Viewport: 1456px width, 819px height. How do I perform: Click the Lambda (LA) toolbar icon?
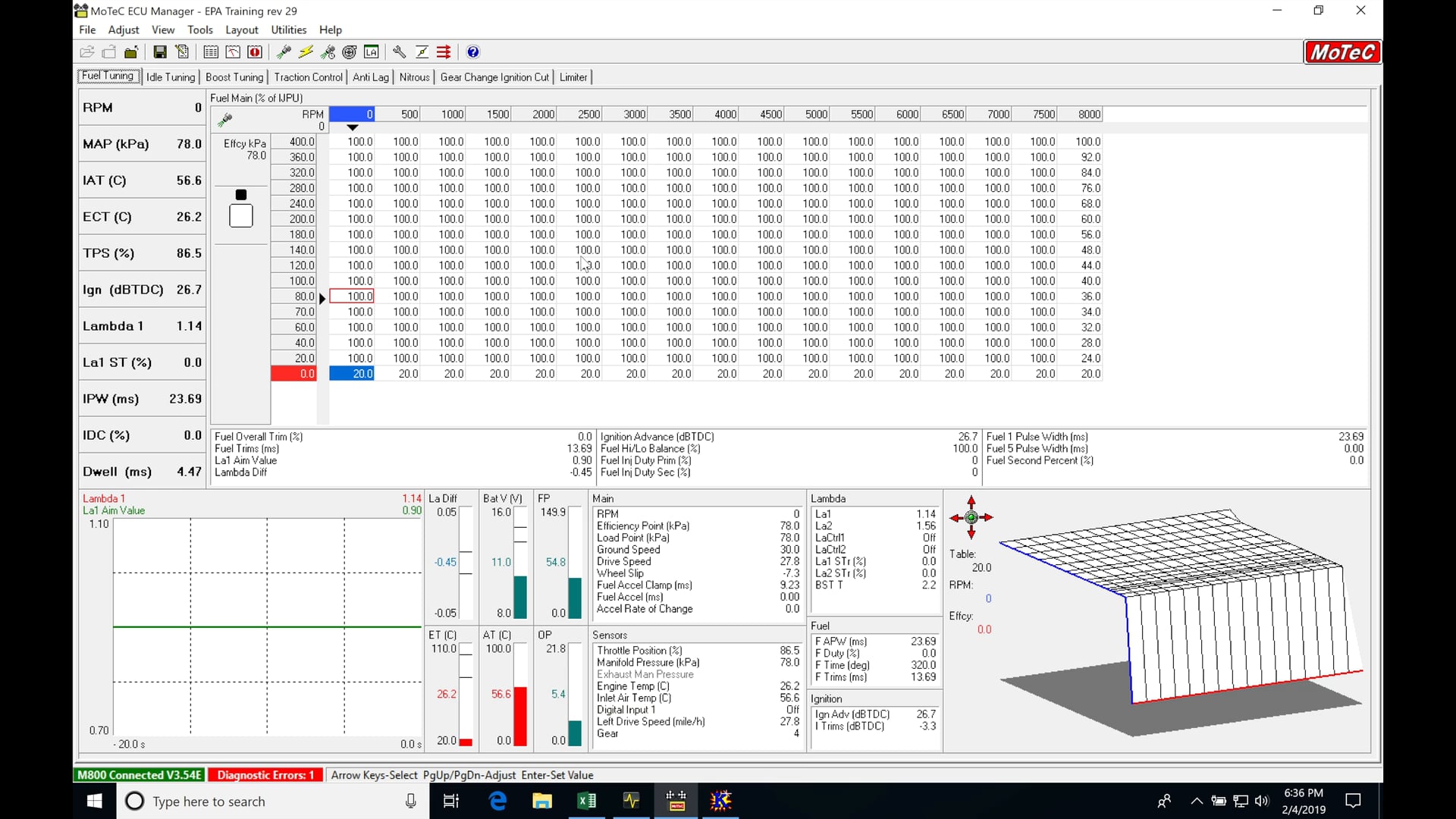click(372, 52)
